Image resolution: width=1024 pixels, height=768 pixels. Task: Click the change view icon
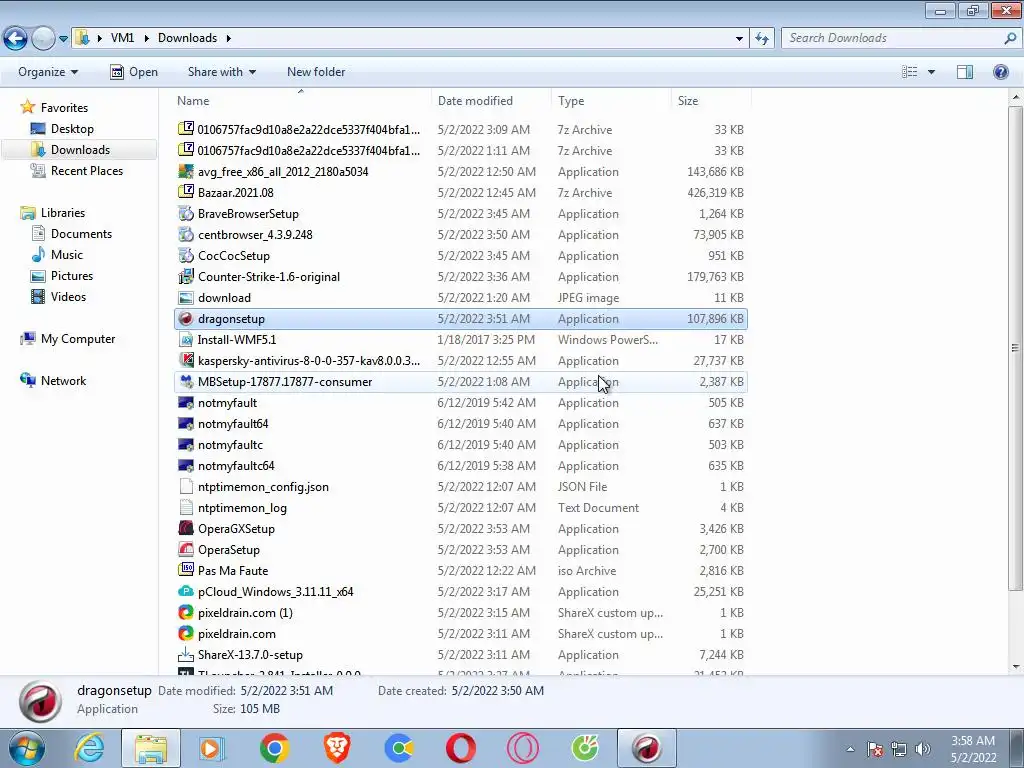(x=910, y=72)
